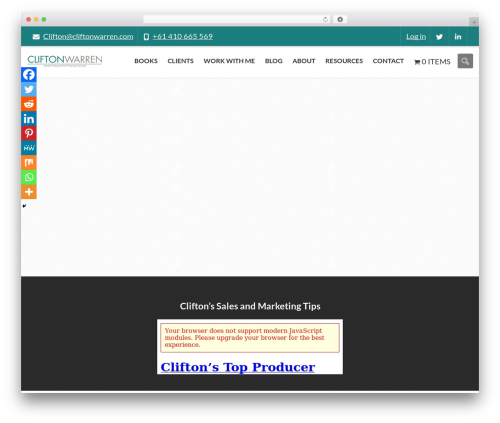Share page via Reddit sidebar icon
Screen dimensions: 500x423
[x=29, y=104]
